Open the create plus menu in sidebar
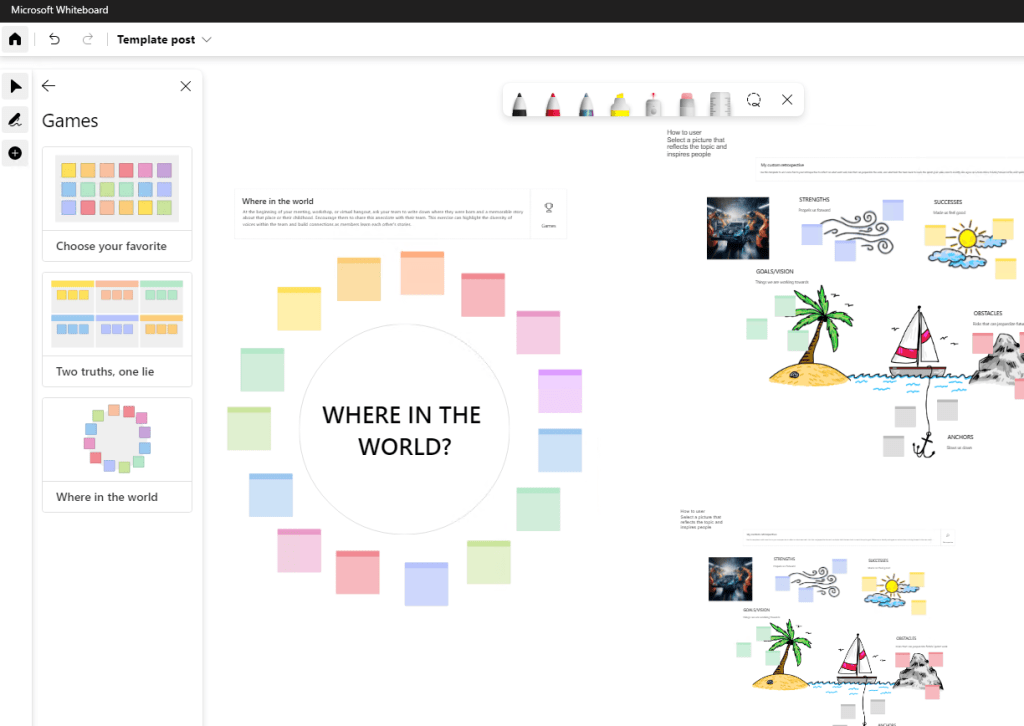The height and width of the screenshot is (726, 1024). (x=15, y=153)
